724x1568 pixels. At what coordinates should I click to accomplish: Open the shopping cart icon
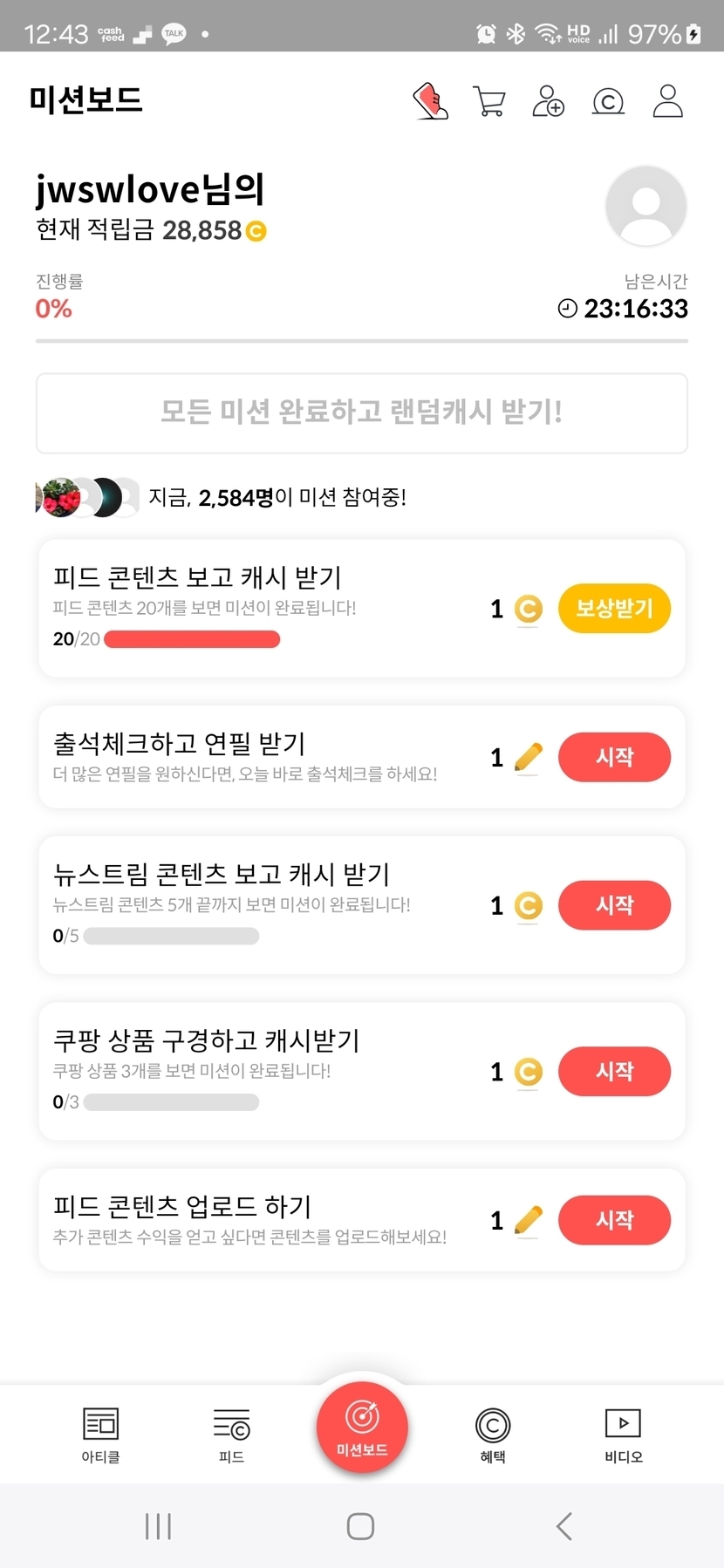tap(489, 101)
